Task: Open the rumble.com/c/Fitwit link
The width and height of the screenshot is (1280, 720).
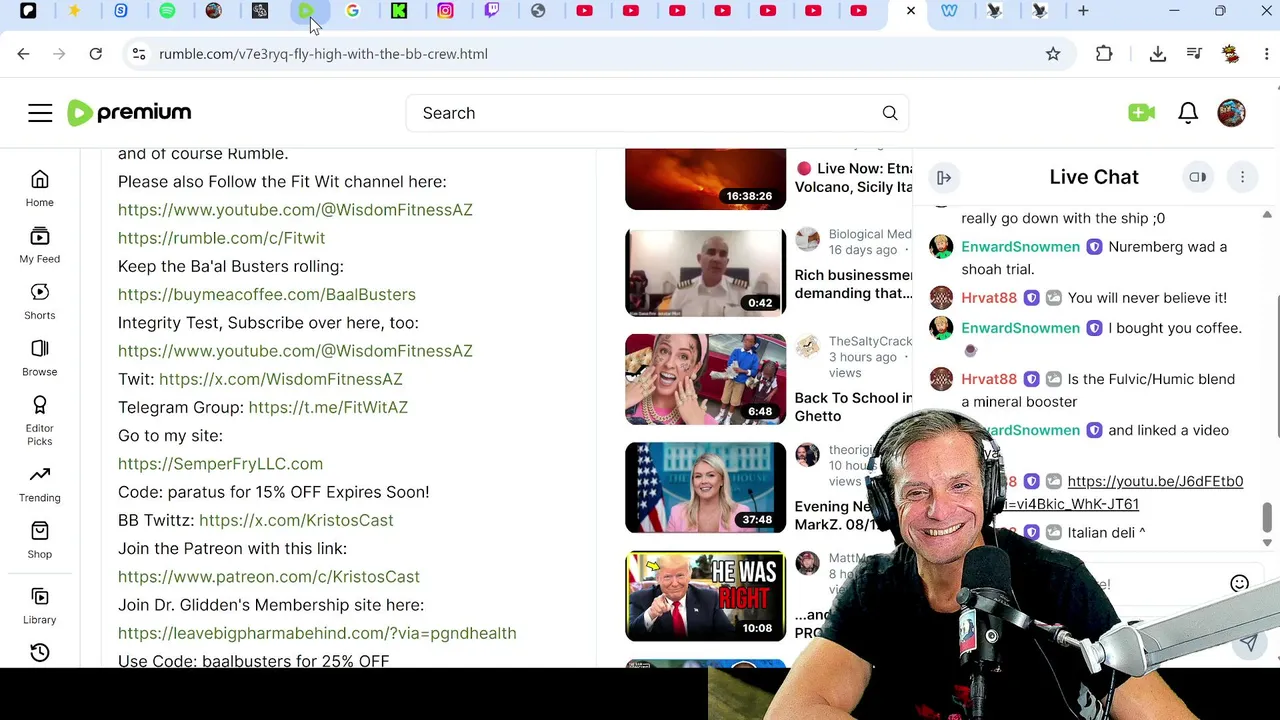Action: (221, 238)
